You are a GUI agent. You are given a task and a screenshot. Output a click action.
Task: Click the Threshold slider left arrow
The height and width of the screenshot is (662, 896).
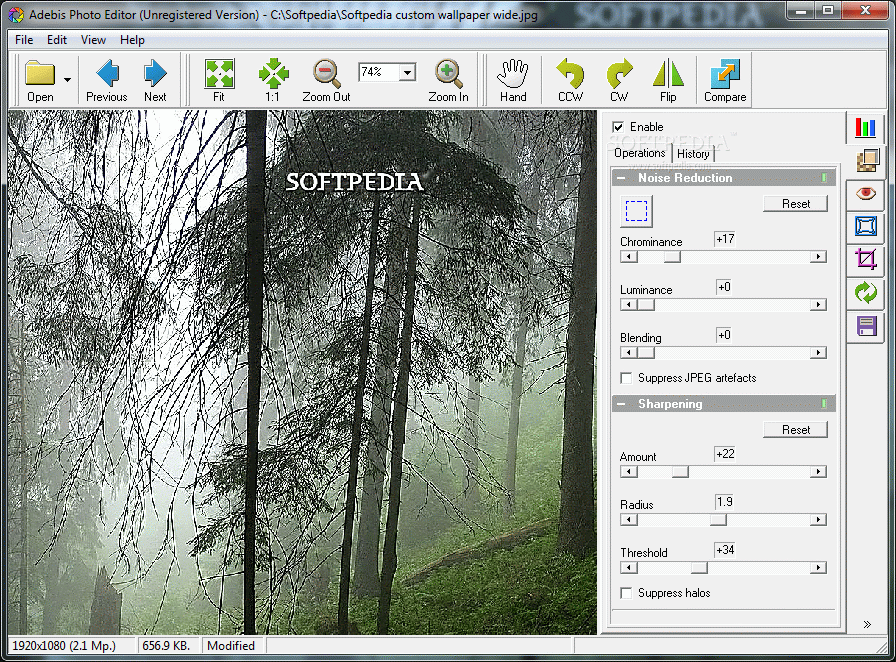[x=629, y=568]
